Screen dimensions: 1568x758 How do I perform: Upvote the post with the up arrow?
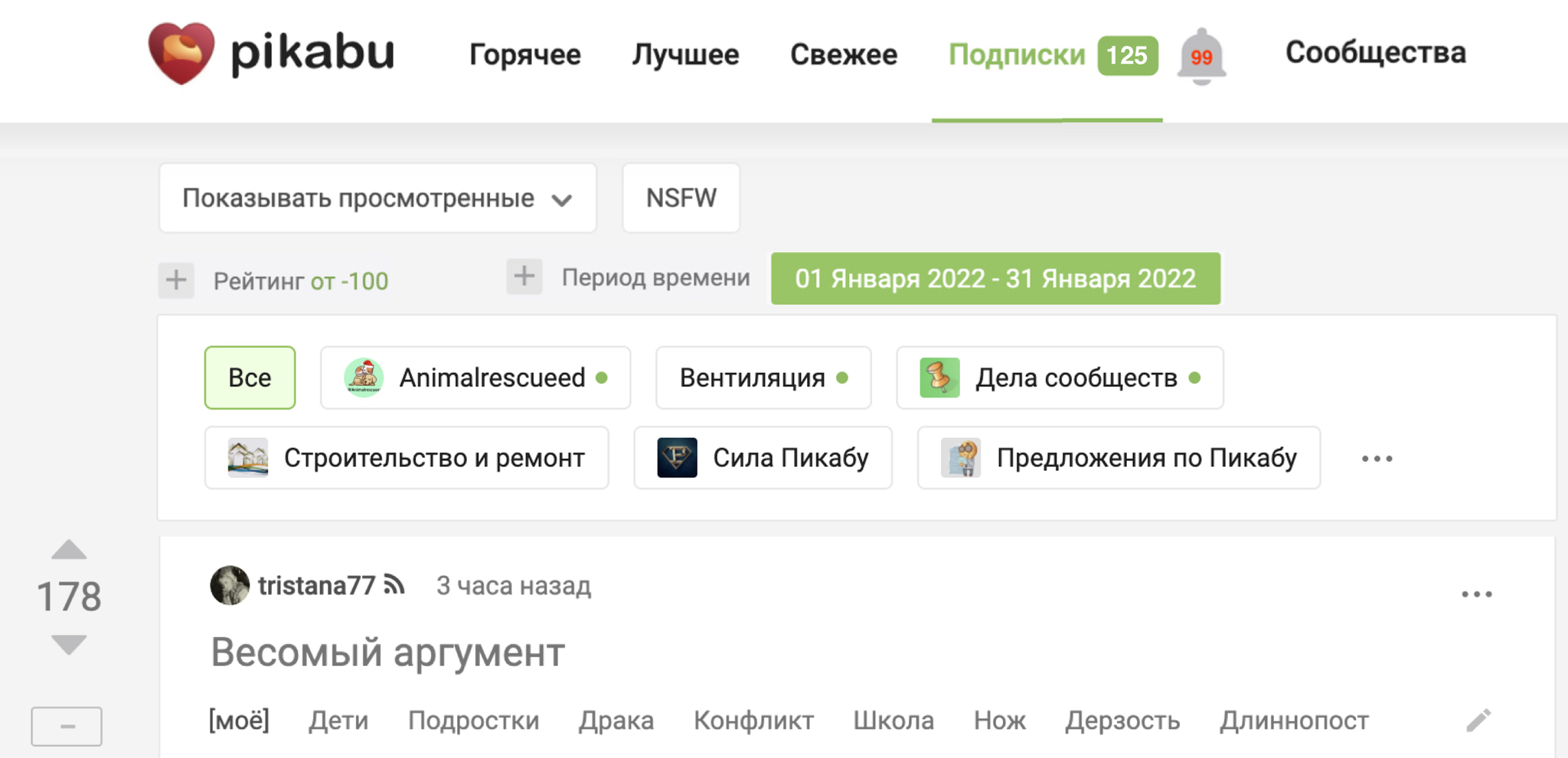coord(69,550)
